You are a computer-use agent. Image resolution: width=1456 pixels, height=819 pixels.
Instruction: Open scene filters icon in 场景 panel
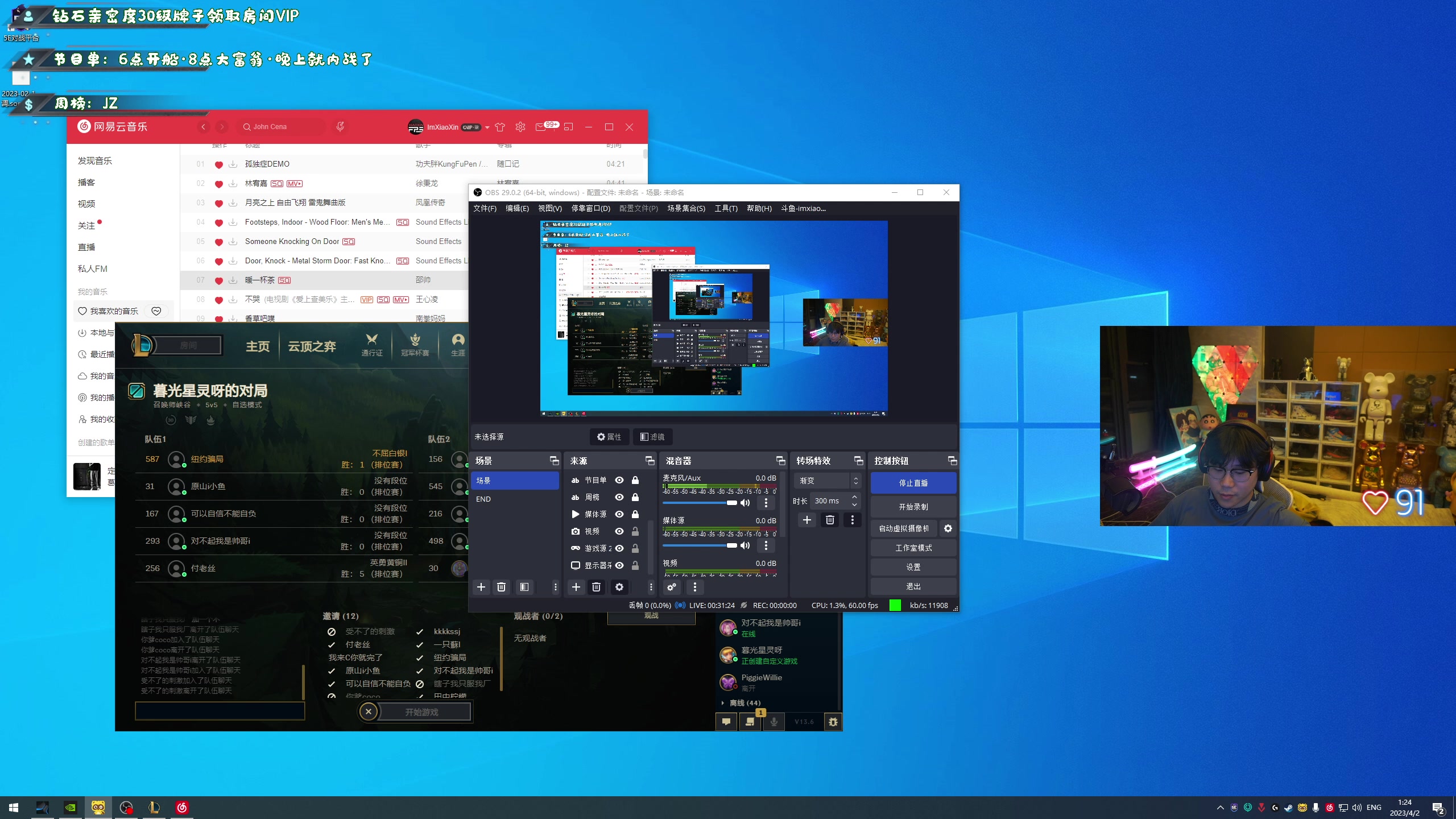point(524,587)
